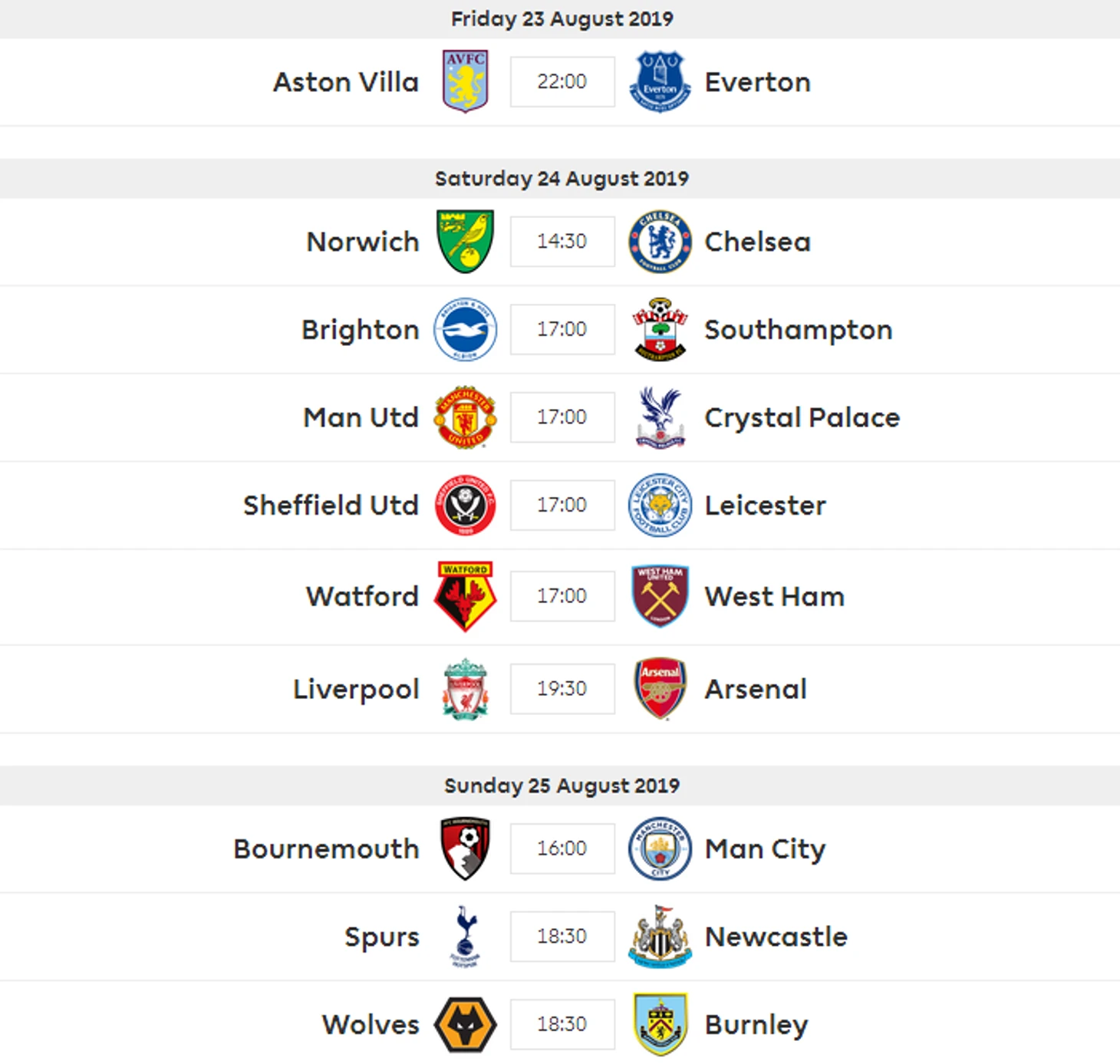Click the Everton club crest

coord(660,81)
